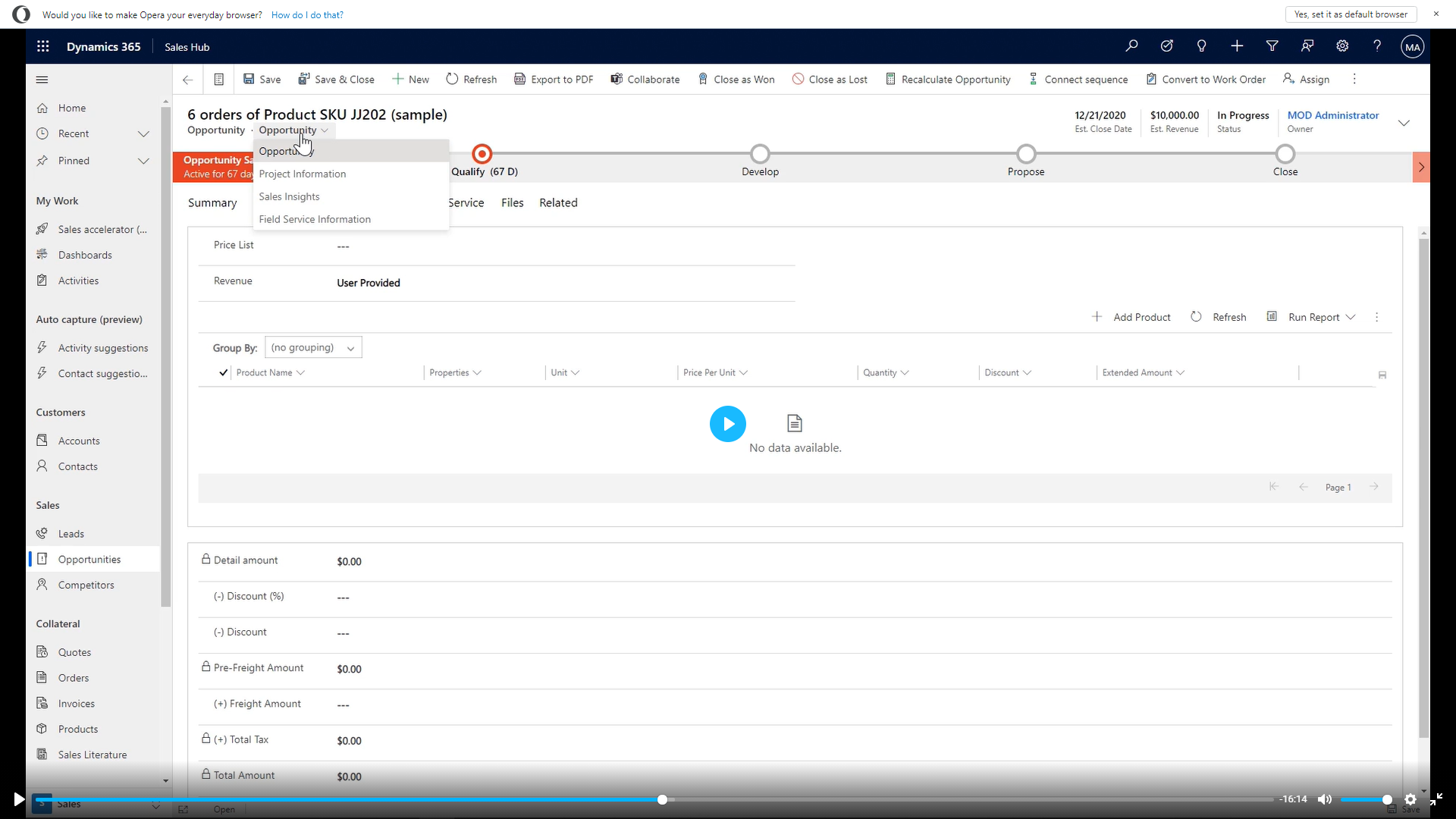Refresh the products subgrid
This screenshot has width=1456, height=819.
[1218, 317]
